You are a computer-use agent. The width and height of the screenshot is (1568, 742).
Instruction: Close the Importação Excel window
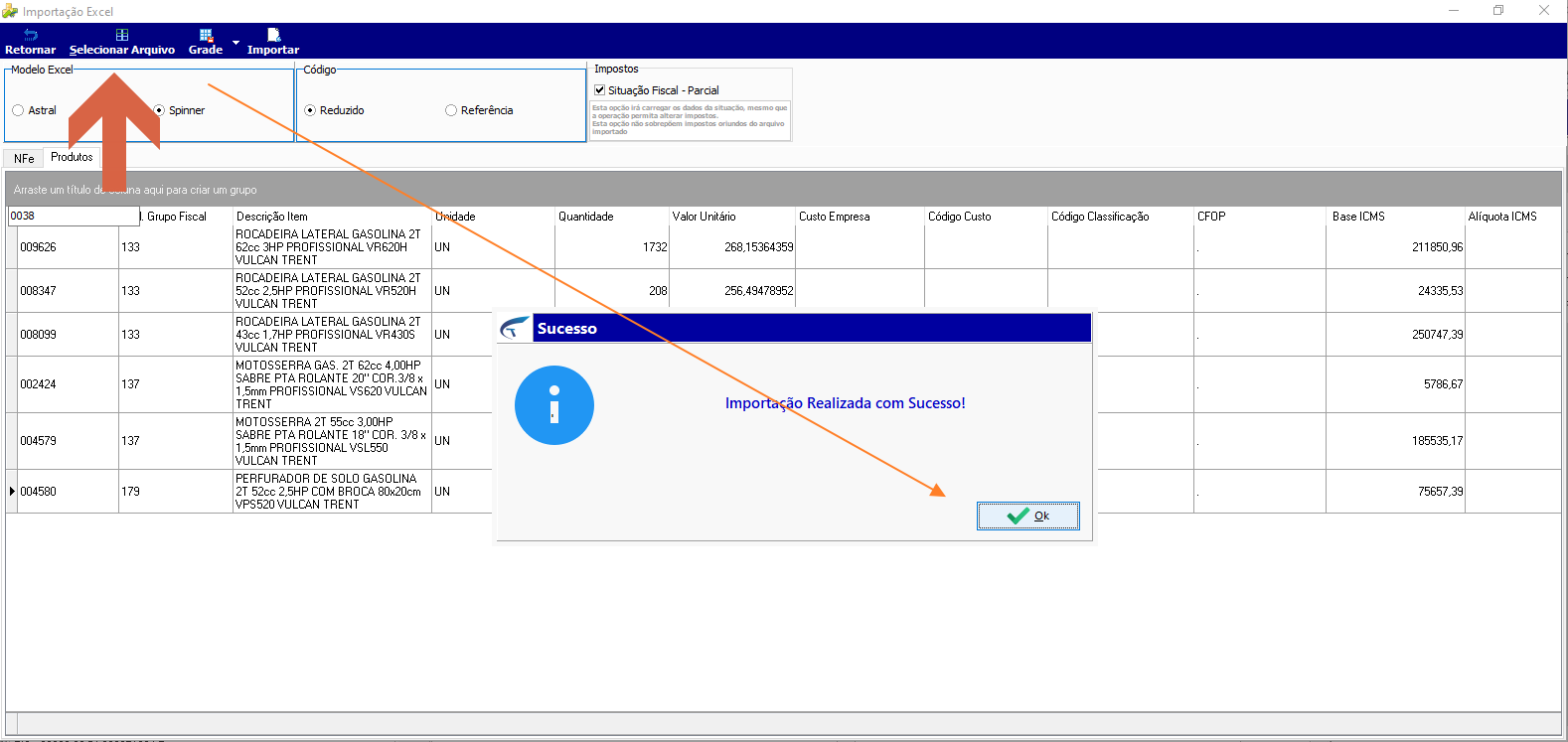point(1544,10)
